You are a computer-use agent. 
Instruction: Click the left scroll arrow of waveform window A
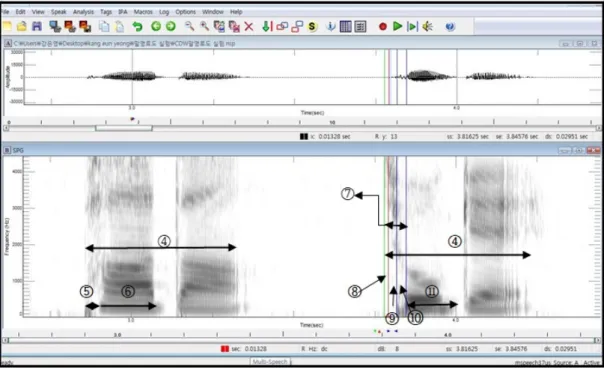click(6, 128)
